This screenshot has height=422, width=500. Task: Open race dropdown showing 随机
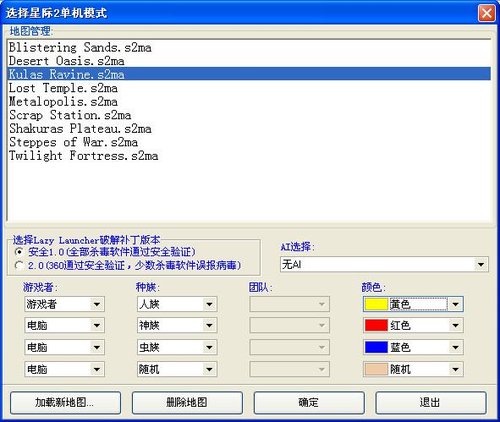click(177, 369)
